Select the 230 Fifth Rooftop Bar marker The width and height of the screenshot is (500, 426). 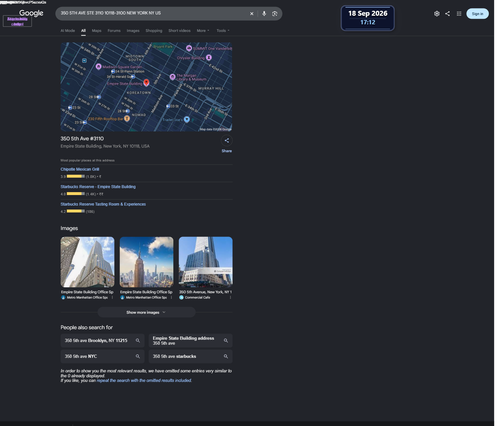click(x=127, y=118)
